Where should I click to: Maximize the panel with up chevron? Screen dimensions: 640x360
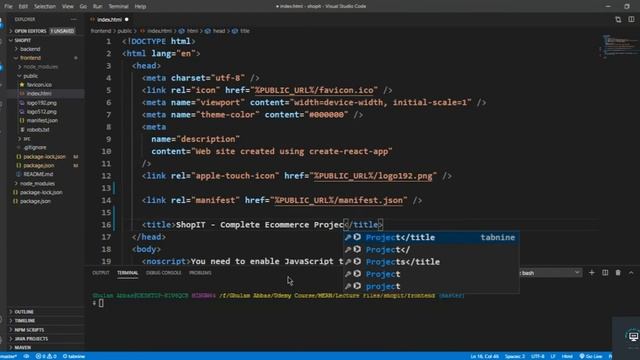pyautogui.click(x=631, y=273)
